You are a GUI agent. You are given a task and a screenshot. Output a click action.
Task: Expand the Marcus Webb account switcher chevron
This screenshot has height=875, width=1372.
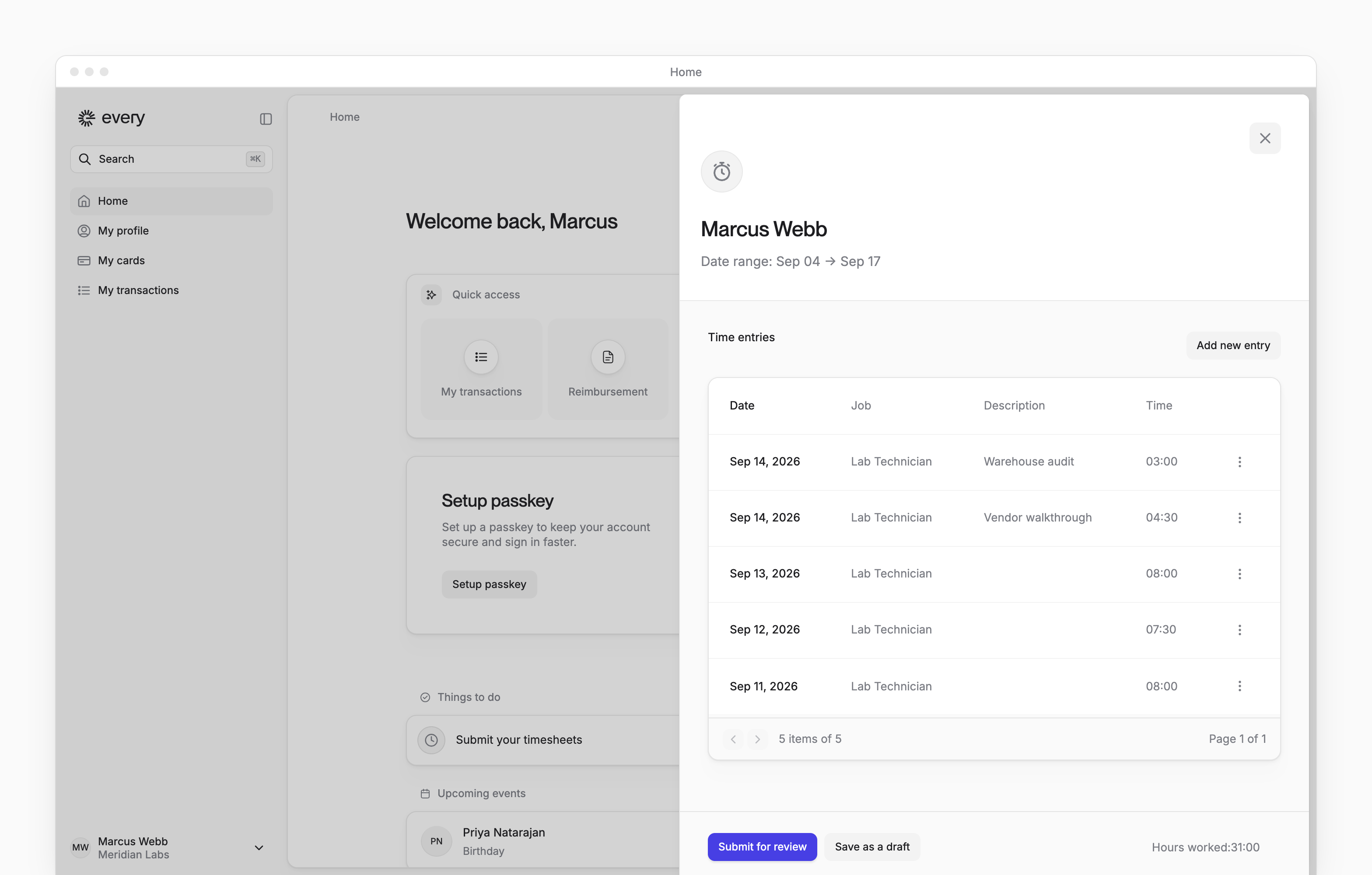pyautogui.click(x=259, y=848)
